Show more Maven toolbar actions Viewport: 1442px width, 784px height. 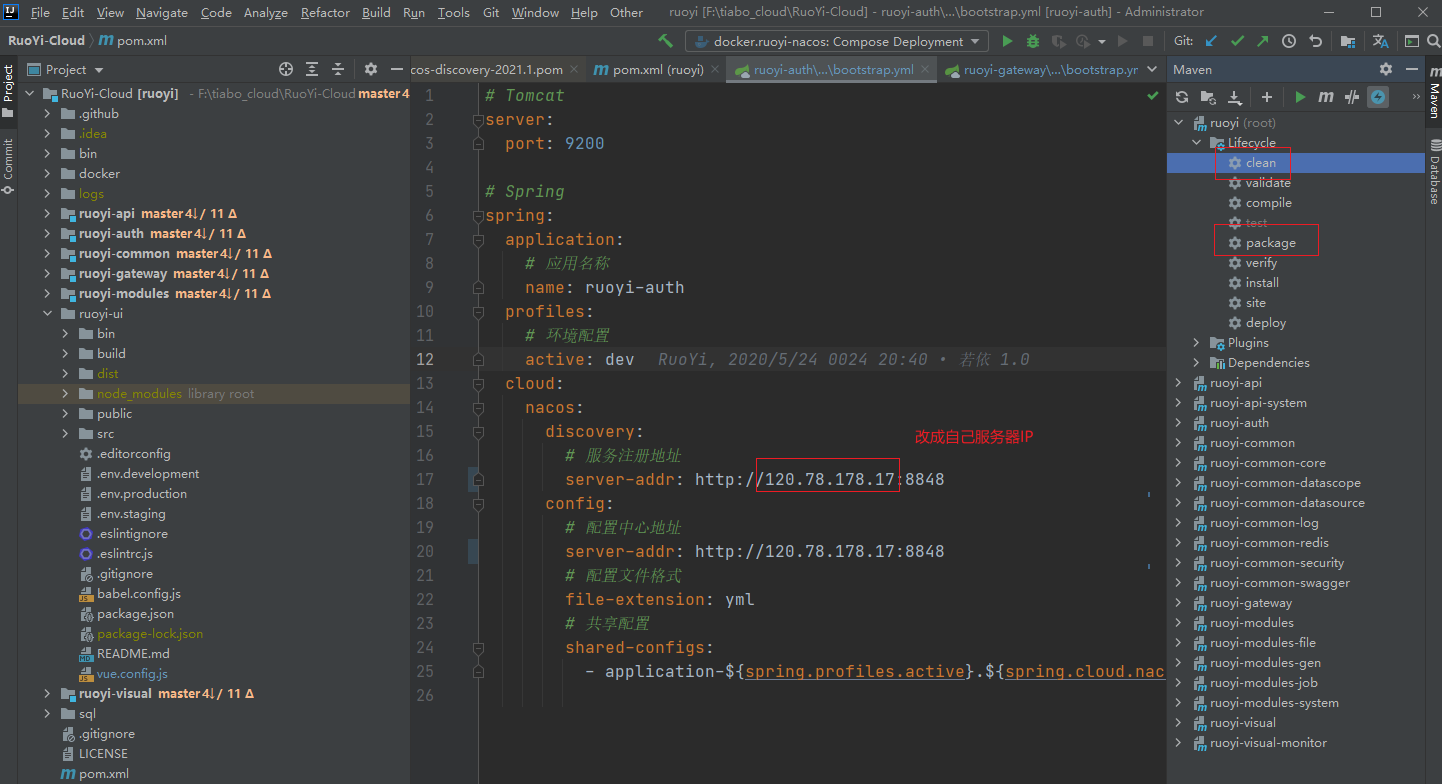[x=1415, y=97]
